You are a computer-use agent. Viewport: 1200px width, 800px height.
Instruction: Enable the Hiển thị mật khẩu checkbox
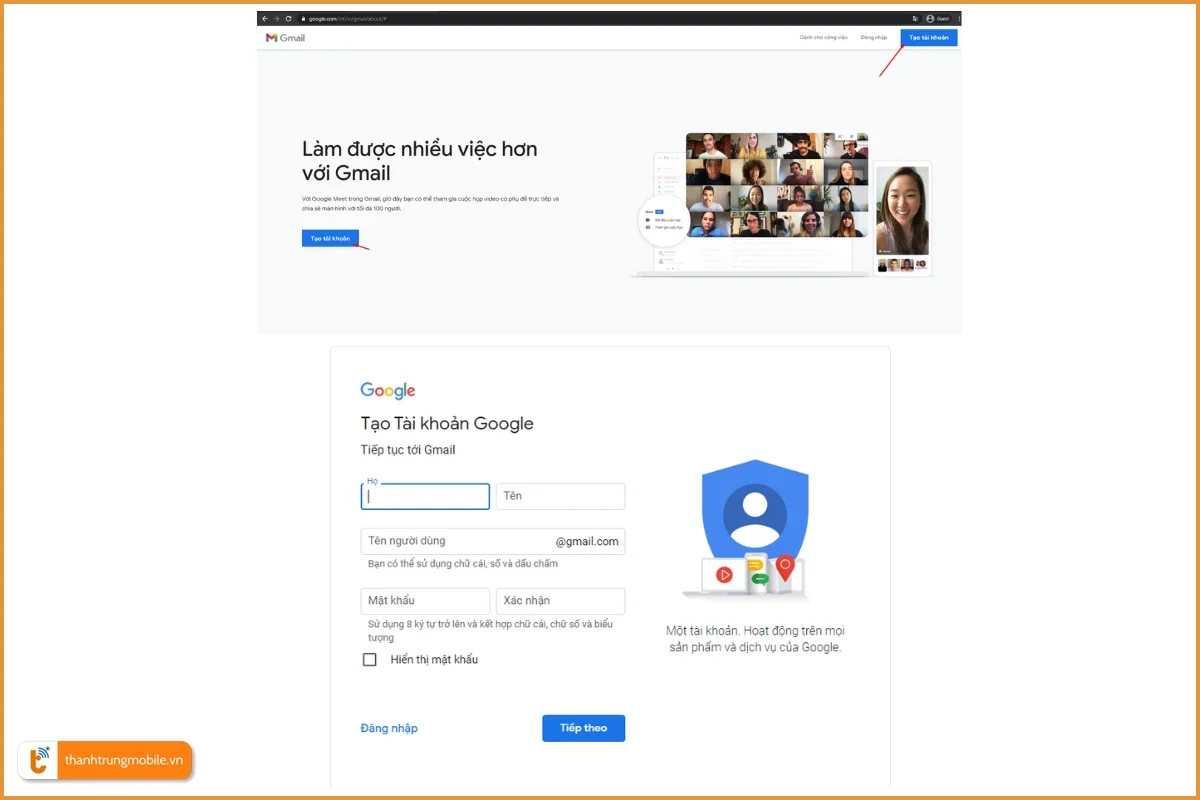369,659
